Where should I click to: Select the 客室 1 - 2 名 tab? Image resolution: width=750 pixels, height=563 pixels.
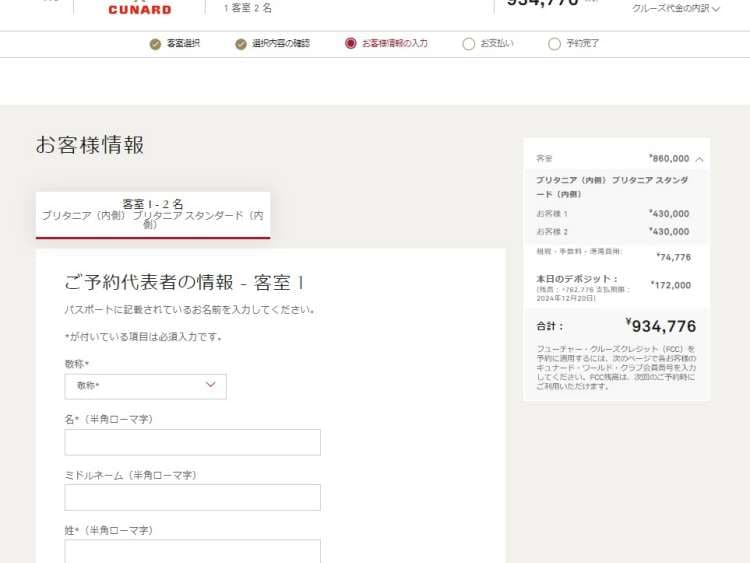click(153, 214)
